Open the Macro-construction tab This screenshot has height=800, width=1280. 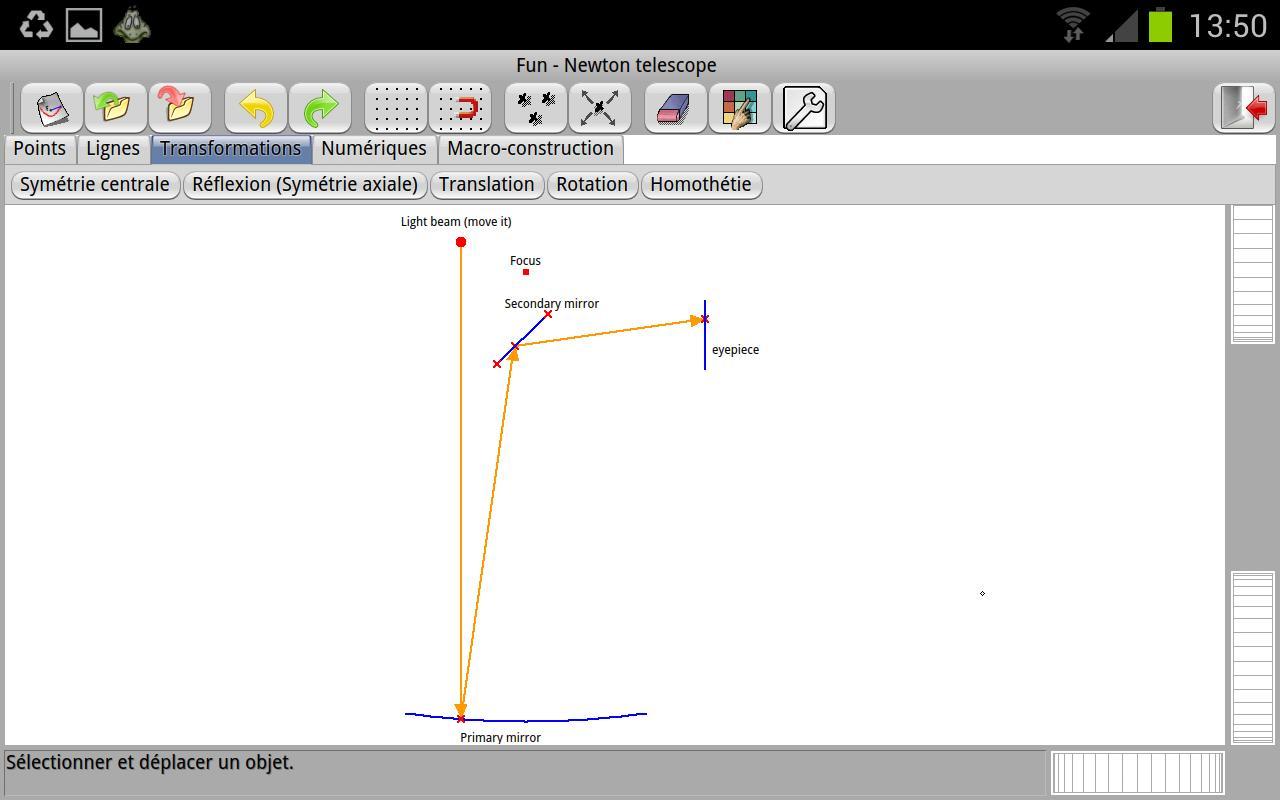point(530,149)
